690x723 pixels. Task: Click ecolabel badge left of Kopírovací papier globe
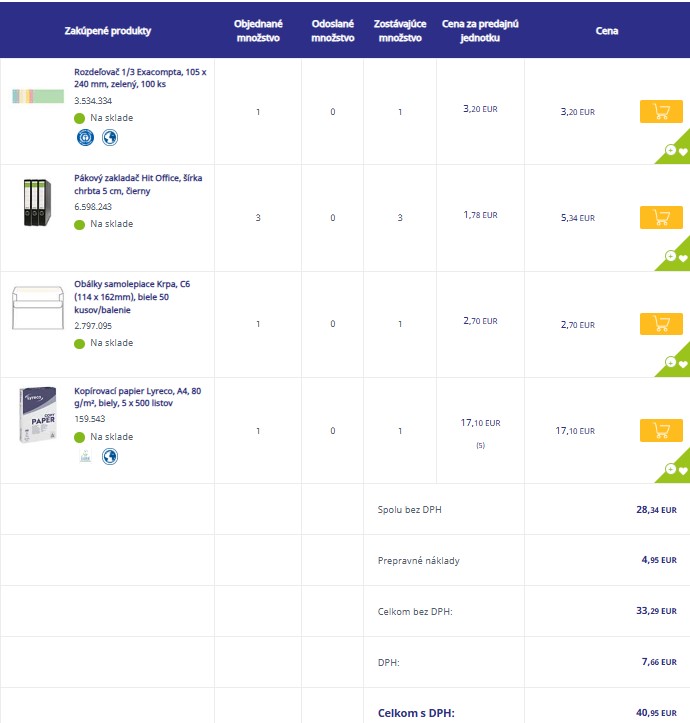click(85, 456)
